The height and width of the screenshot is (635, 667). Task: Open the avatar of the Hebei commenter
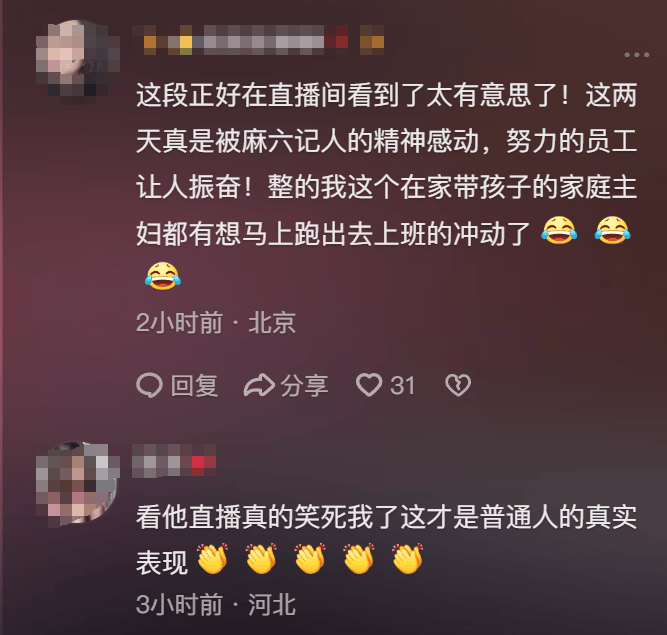pos(78,484)
